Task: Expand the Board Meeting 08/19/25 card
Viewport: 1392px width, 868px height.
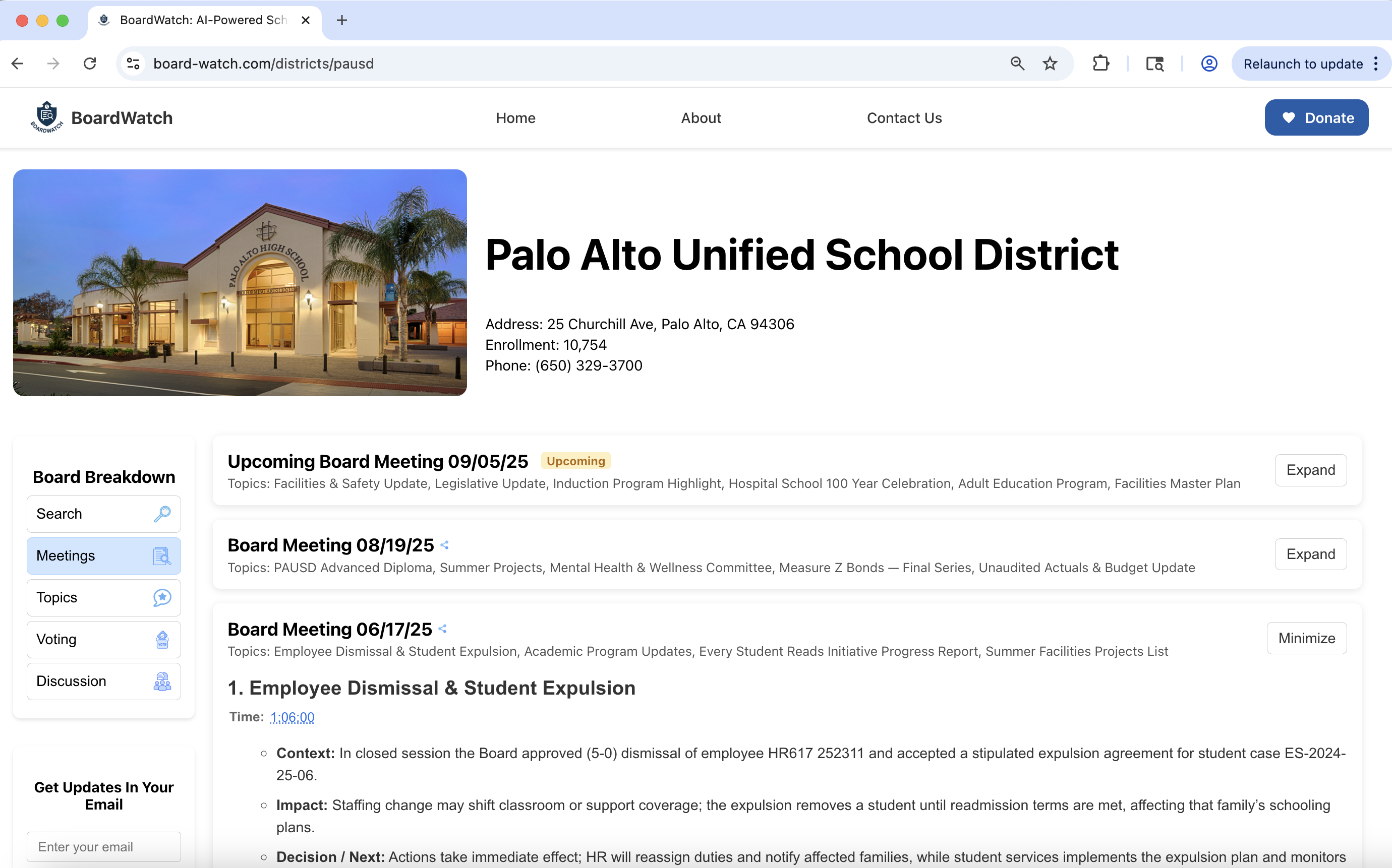Action: (x=1310, y=554)
